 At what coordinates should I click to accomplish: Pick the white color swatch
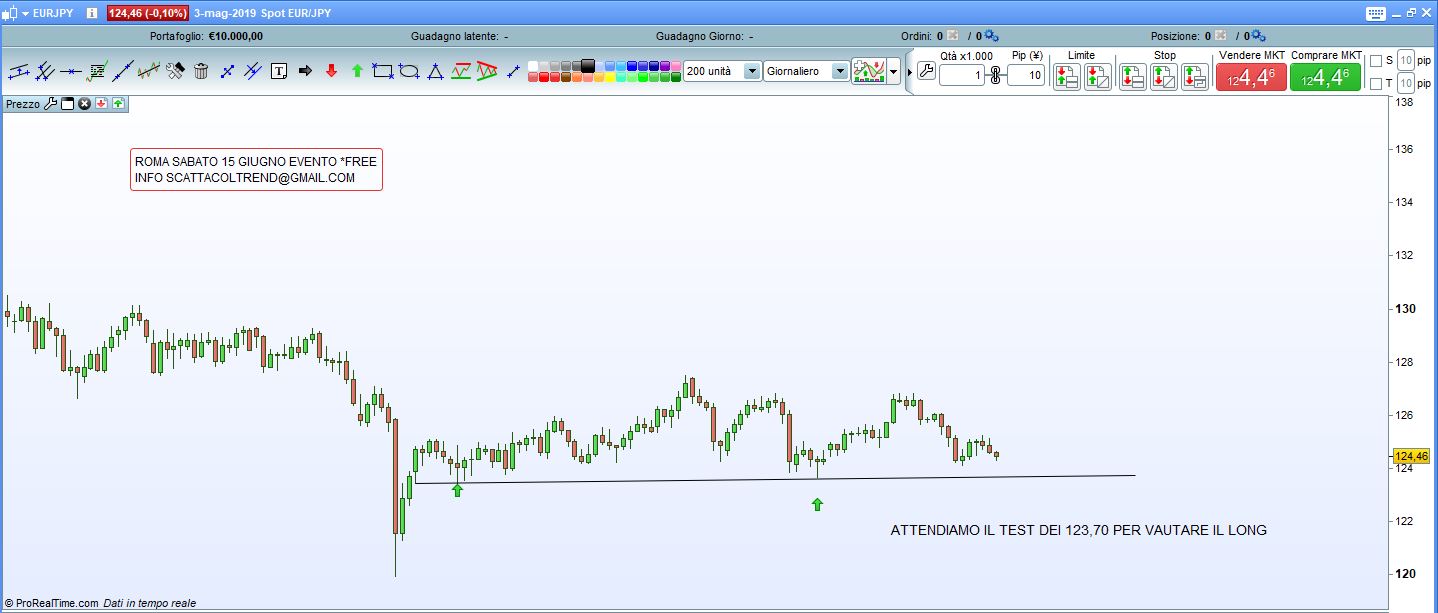click(x=532, y=65)
